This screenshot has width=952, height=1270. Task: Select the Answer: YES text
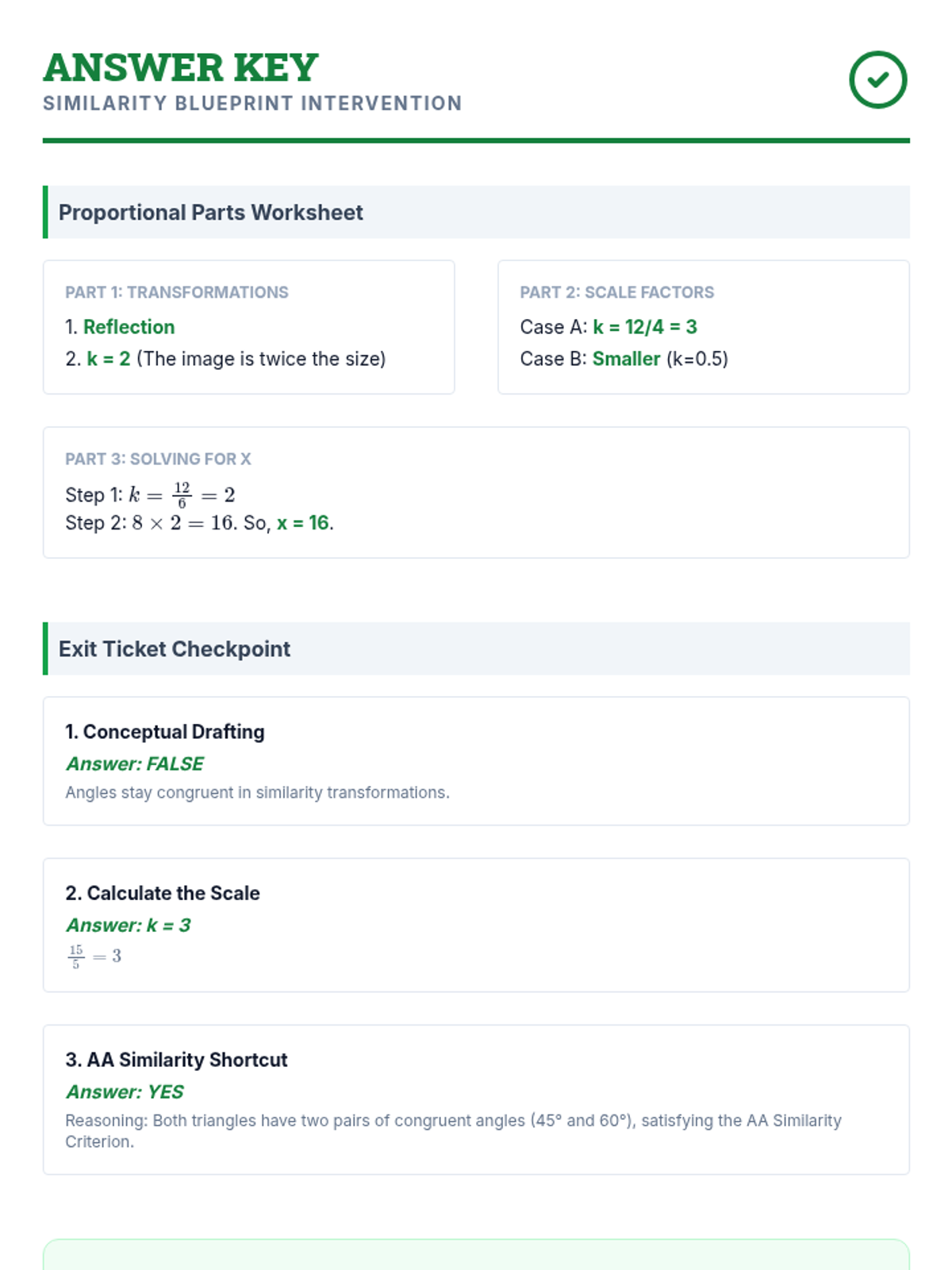[x=125, y=1091]
